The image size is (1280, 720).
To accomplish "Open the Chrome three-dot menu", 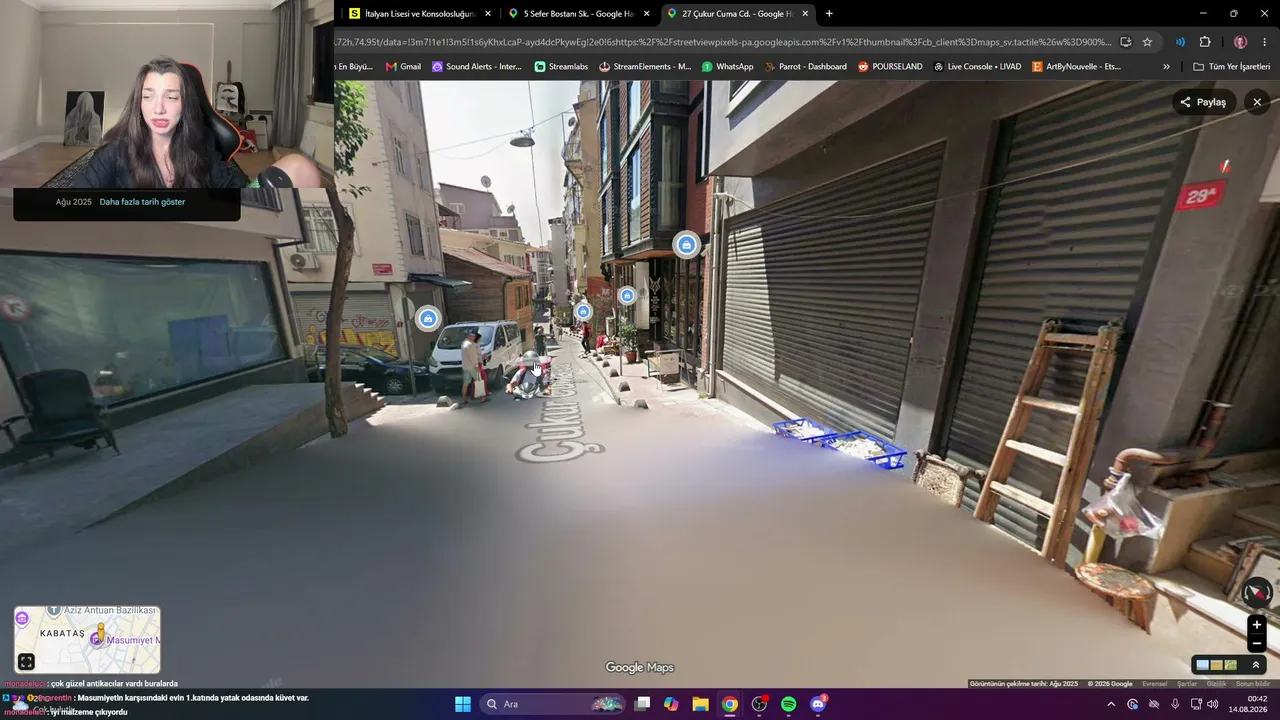I will [1265, 42].
